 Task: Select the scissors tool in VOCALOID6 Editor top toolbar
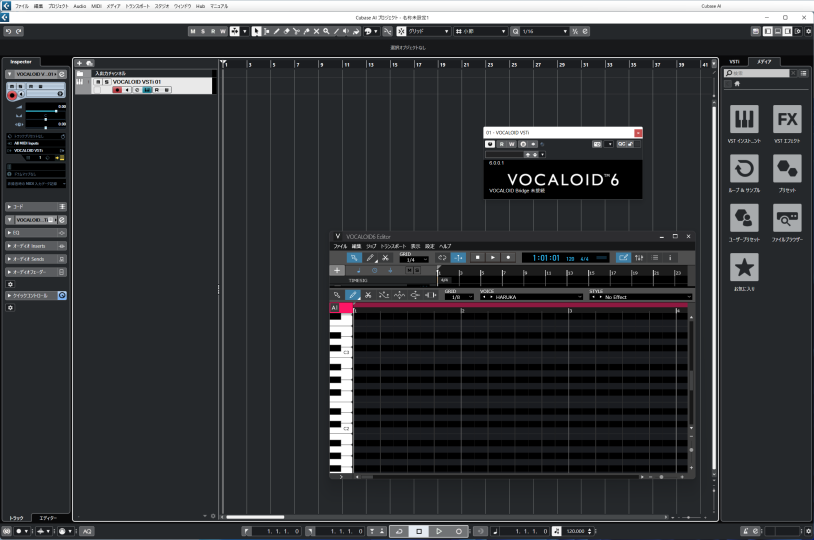[x=385, y=258]
